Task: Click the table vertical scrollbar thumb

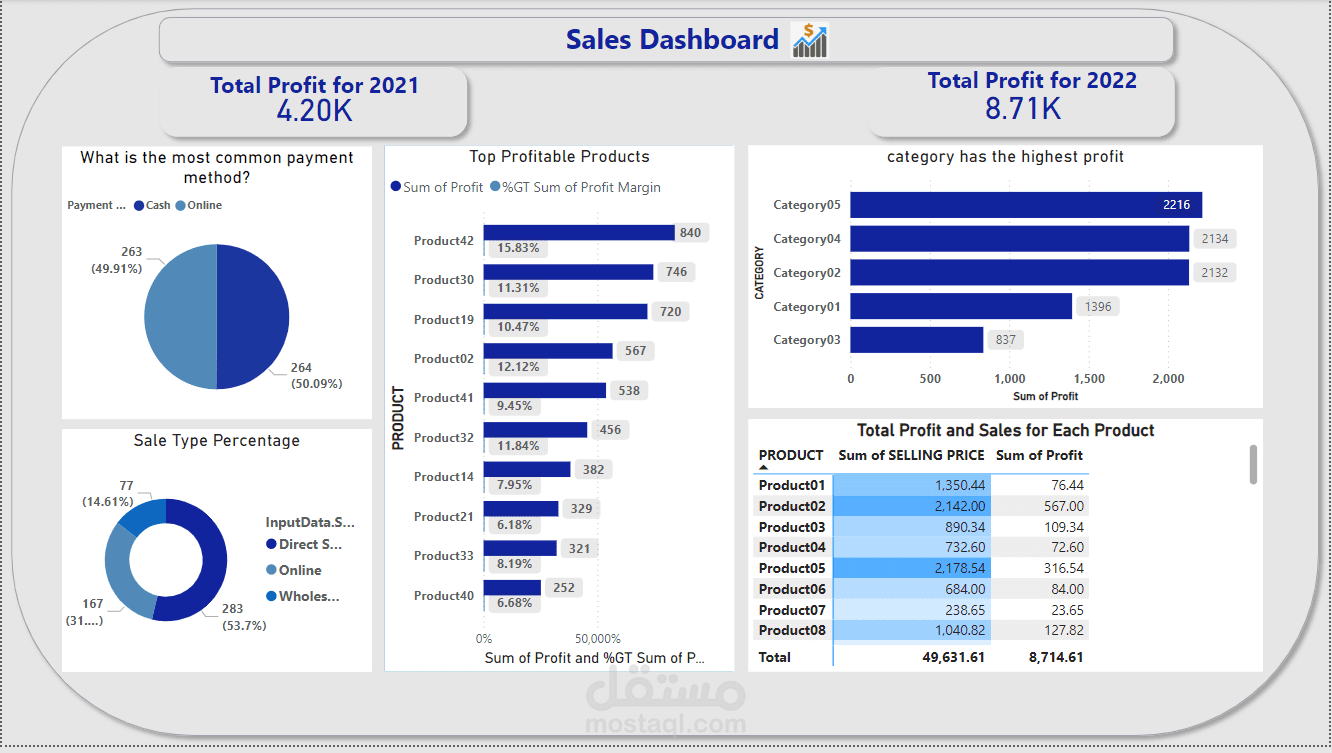Action: coord(1254,465)
